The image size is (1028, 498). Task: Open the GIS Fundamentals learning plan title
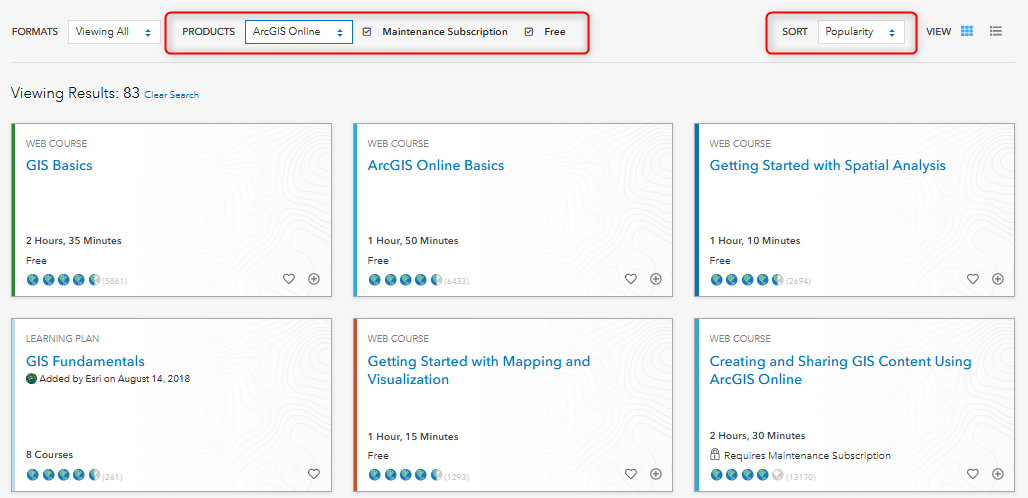(85, 361)
